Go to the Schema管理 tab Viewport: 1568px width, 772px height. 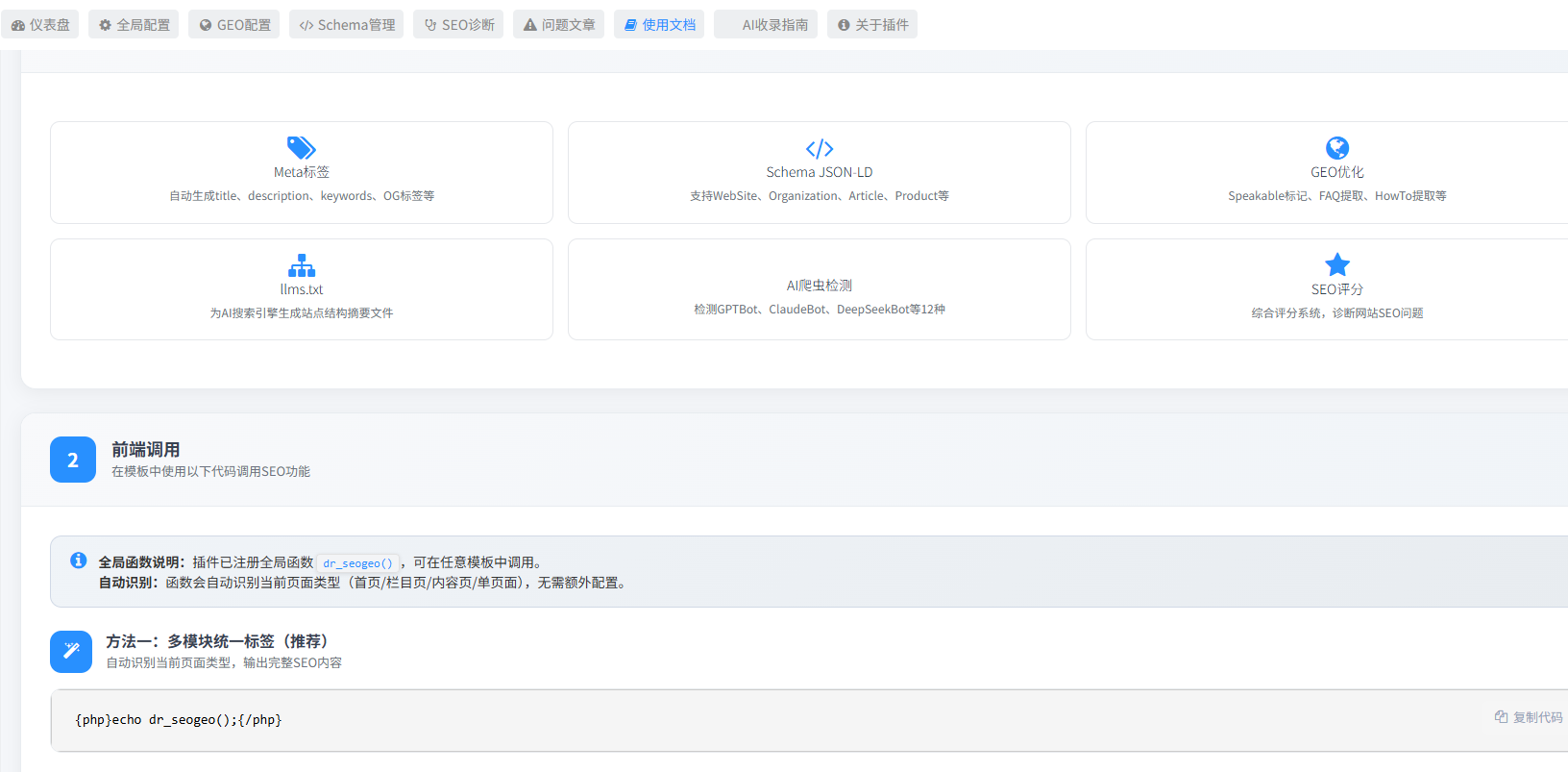point(347,25)
